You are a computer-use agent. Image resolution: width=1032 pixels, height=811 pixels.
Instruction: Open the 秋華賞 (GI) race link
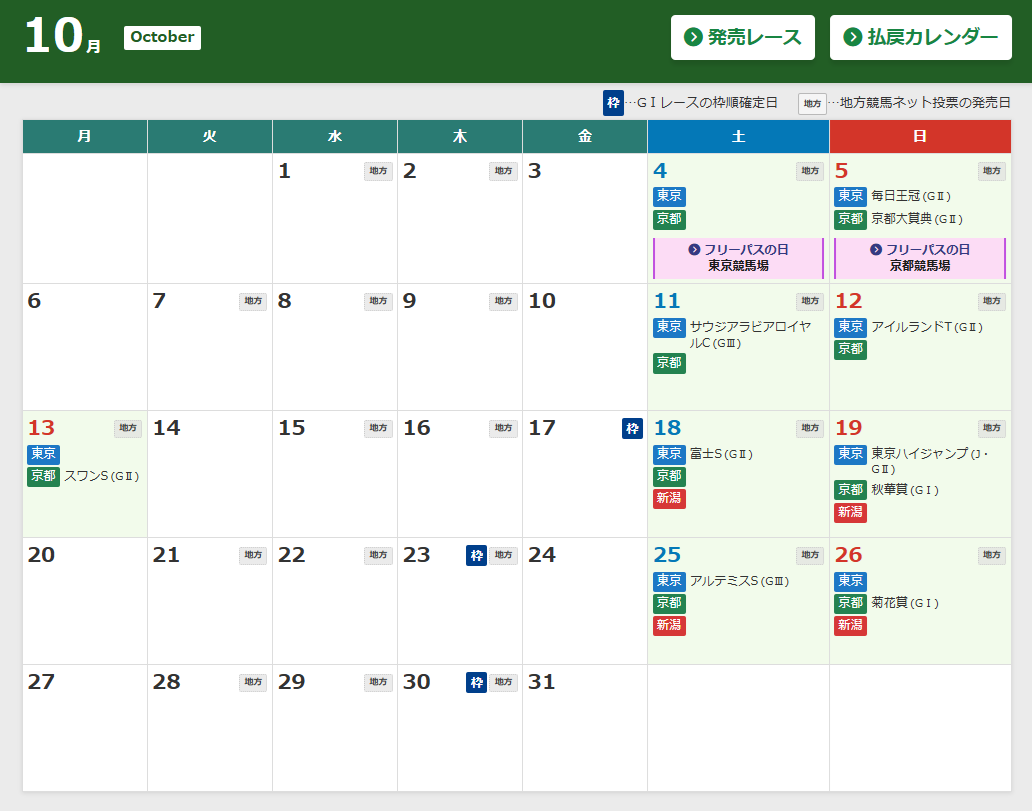tap(904, 490)
